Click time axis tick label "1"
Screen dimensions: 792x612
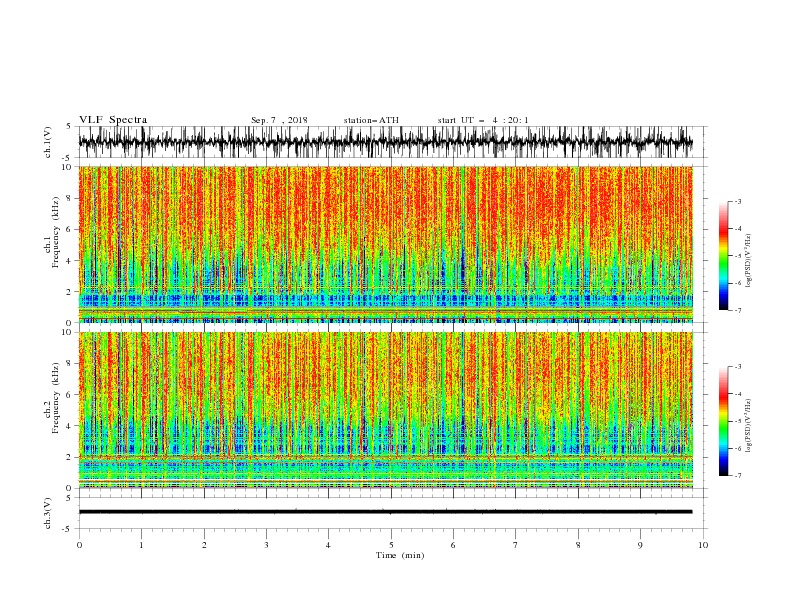point(141,545)
